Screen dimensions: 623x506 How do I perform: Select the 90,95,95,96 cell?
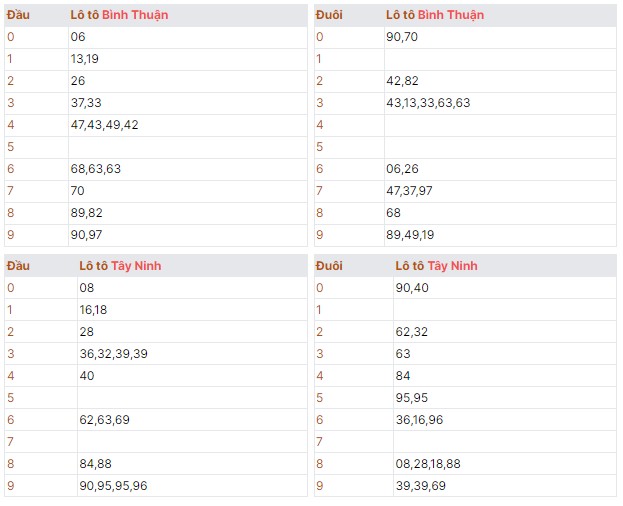pyautogui.click(x=113, y=486)
